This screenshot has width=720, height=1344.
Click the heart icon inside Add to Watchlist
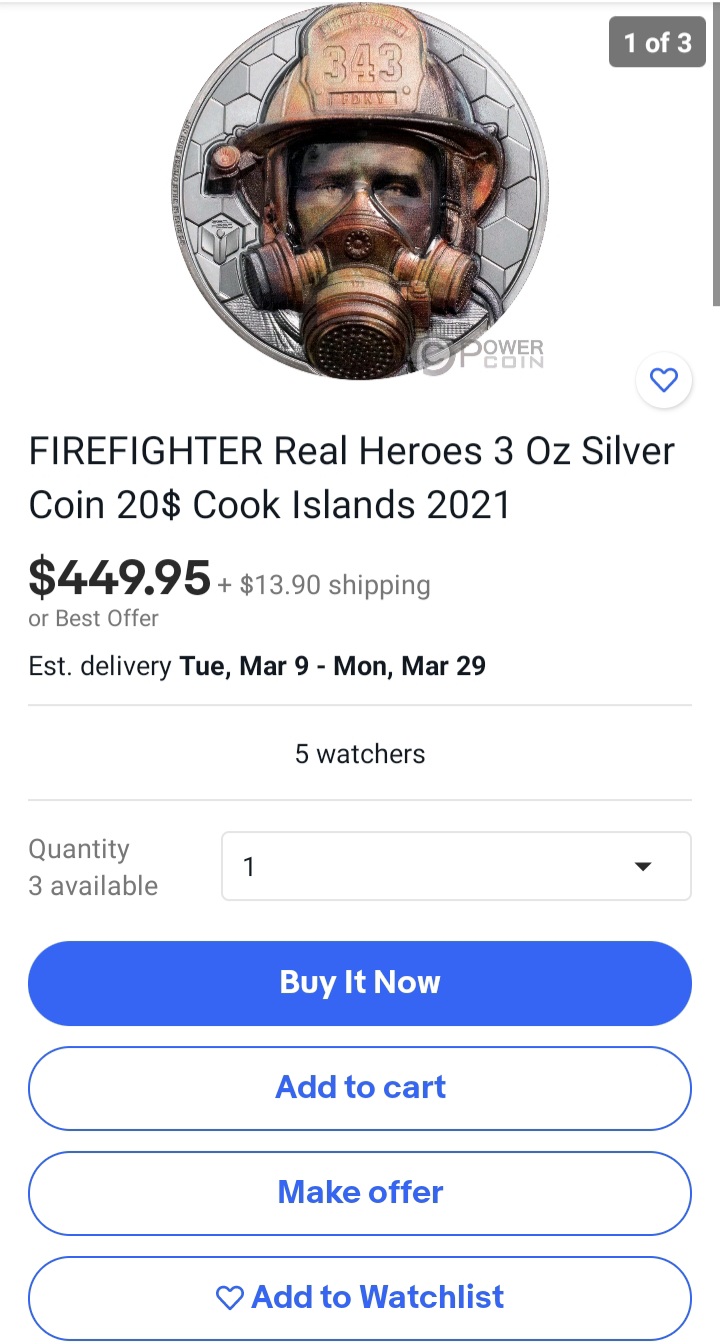pos(230,1298)
